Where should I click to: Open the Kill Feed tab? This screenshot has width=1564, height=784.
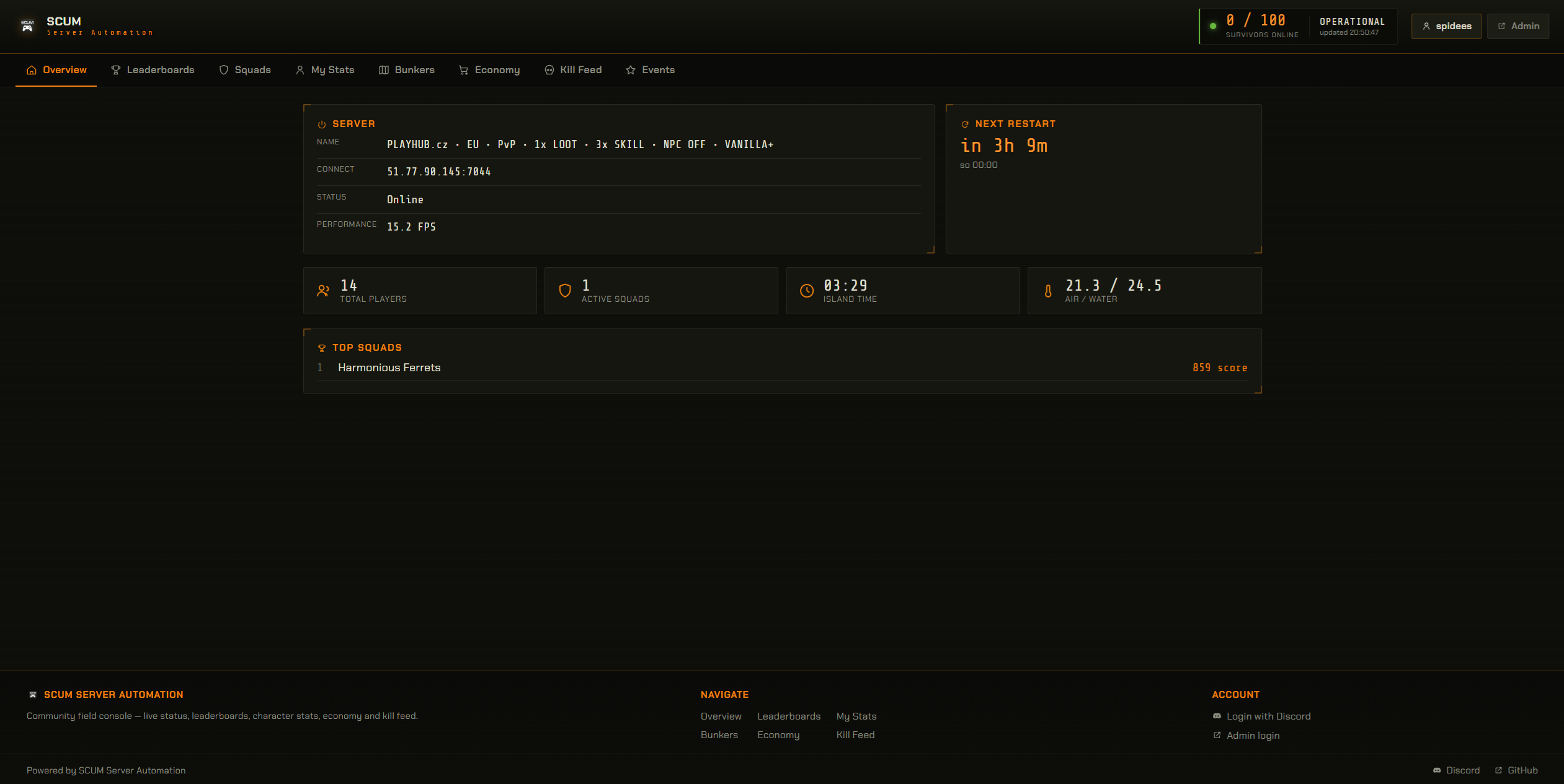[573, 70]
